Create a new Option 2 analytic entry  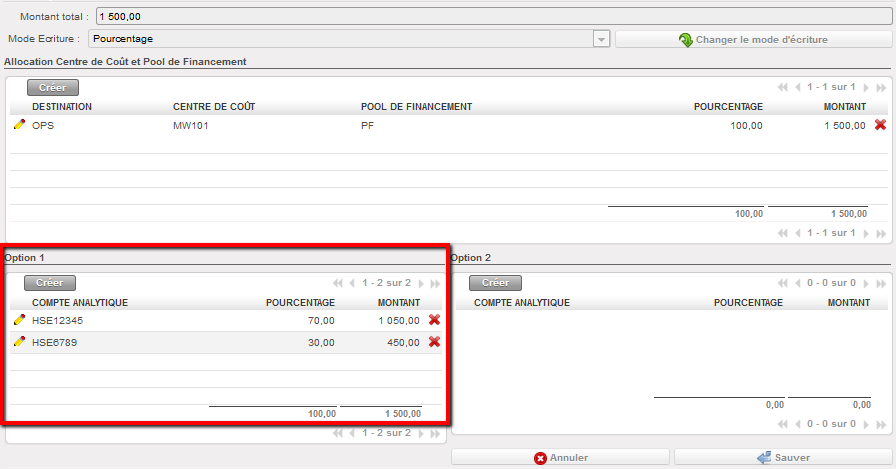[x=495, y=283]
